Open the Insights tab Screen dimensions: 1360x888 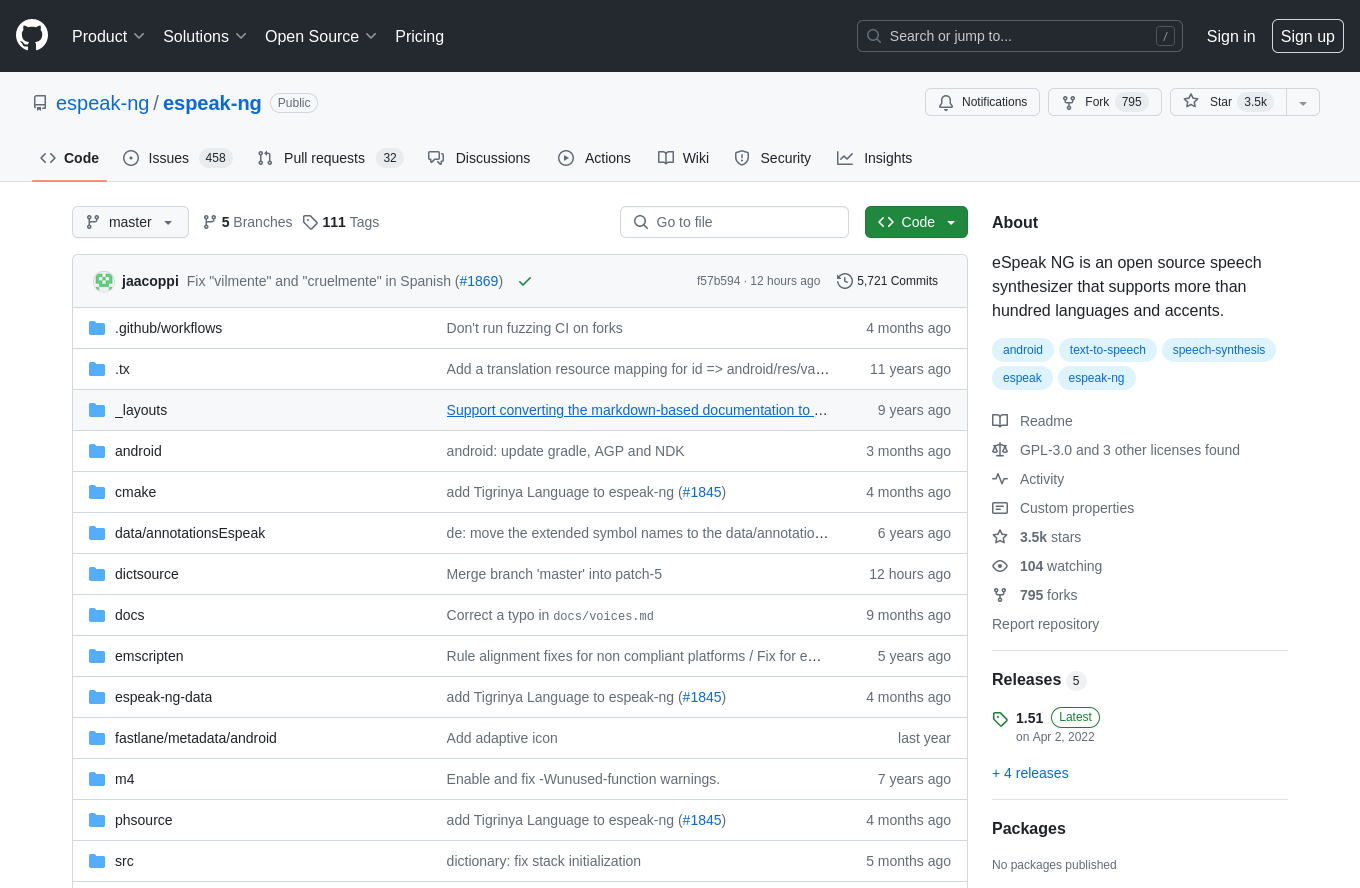(875, 158)
